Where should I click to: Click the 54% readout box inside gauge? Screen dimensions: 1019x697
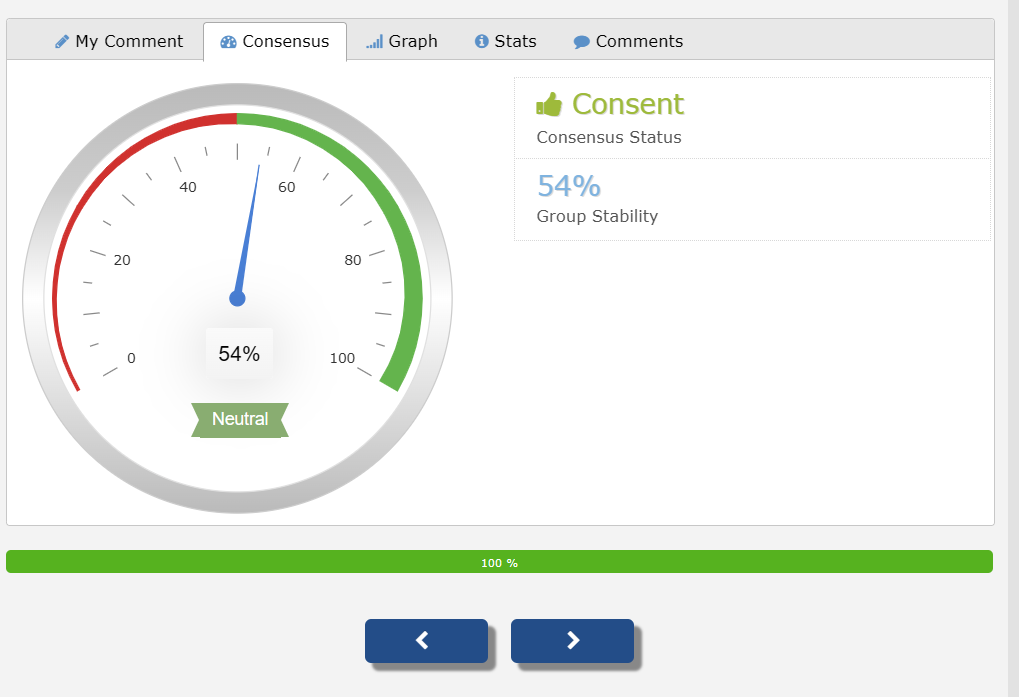[x=239, y=353]
